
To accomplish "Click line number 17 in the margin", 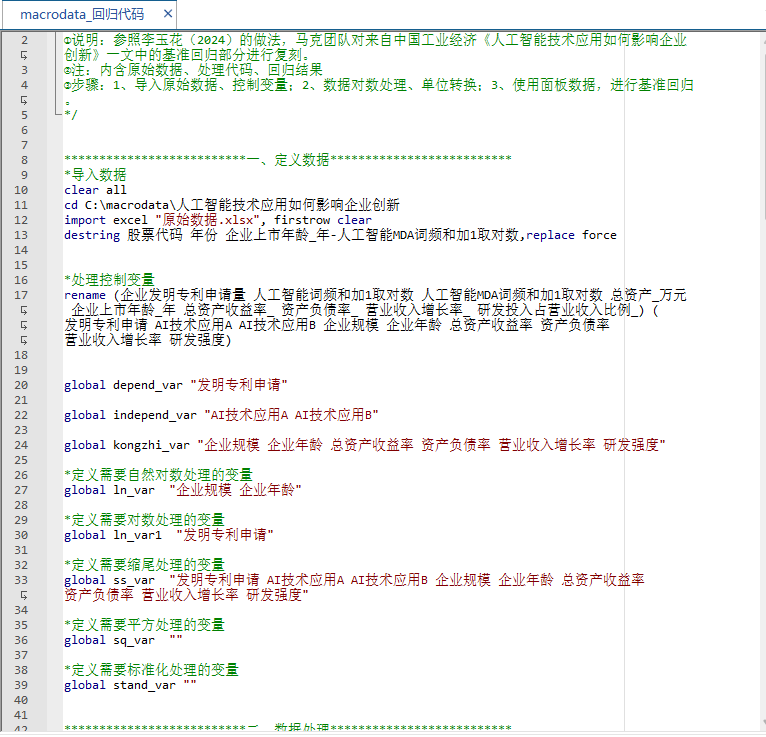I will point(21,295).
